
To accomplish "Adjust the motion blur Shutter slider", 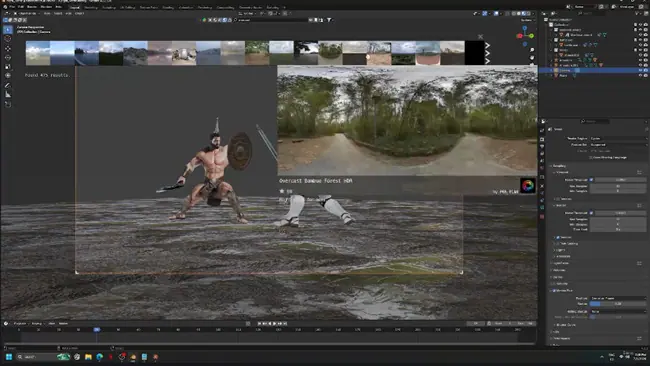I will [x=618, y=304].
